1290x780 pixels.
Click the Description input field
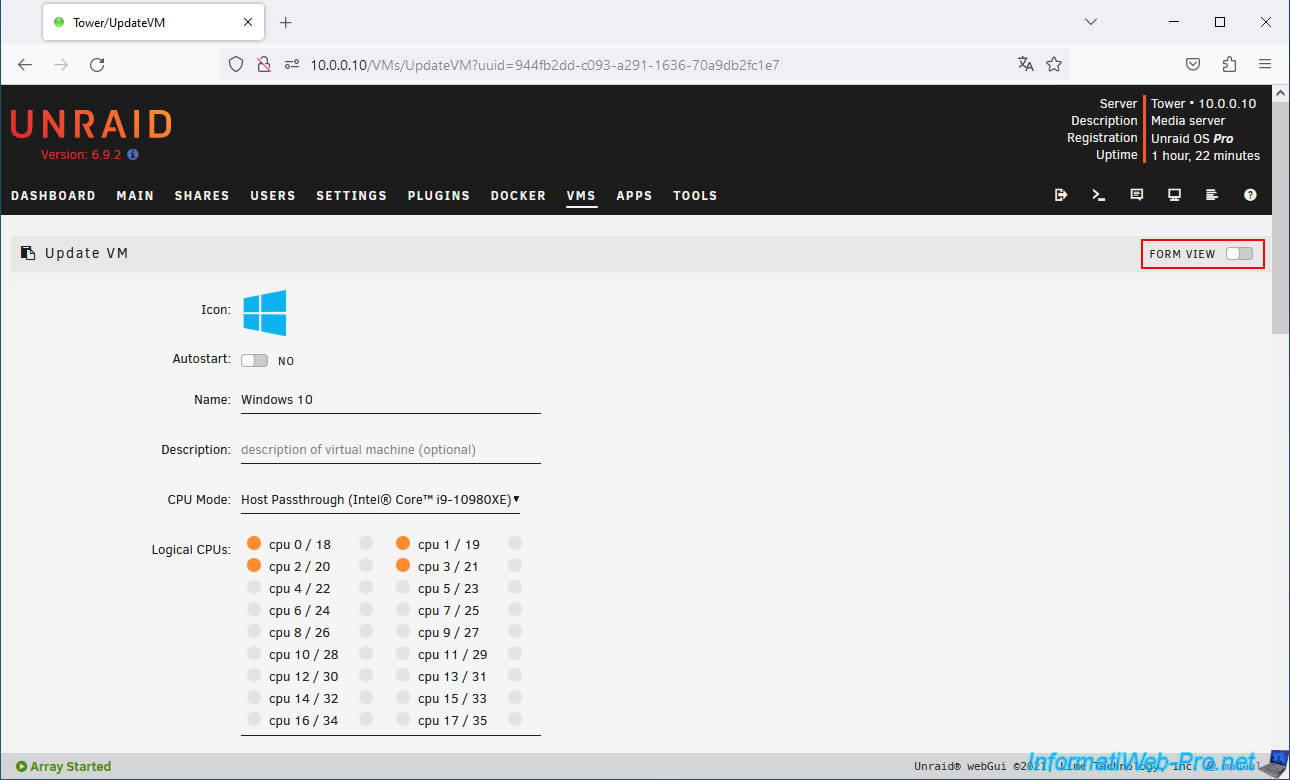coord(391,450)
